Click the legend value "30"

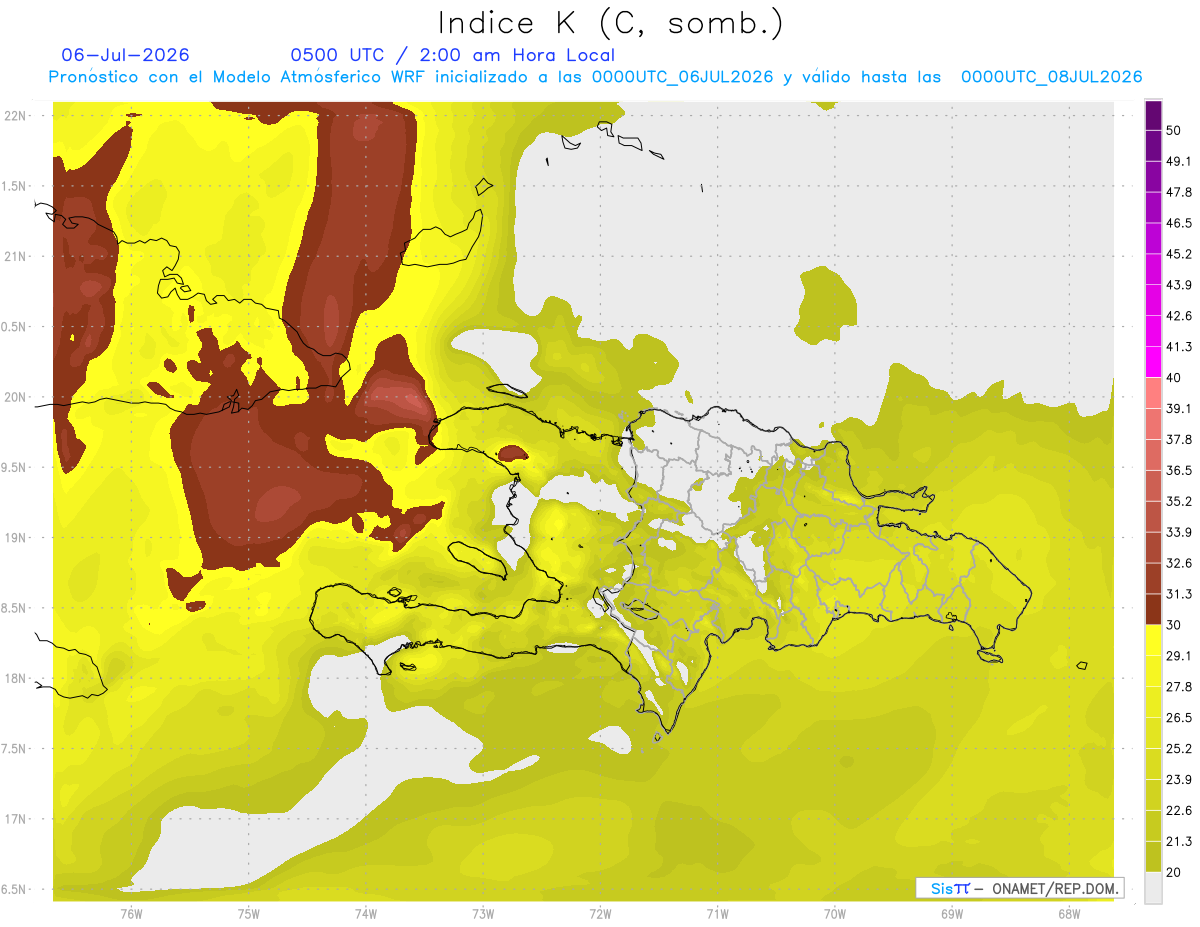click(x=1174, y=625)
